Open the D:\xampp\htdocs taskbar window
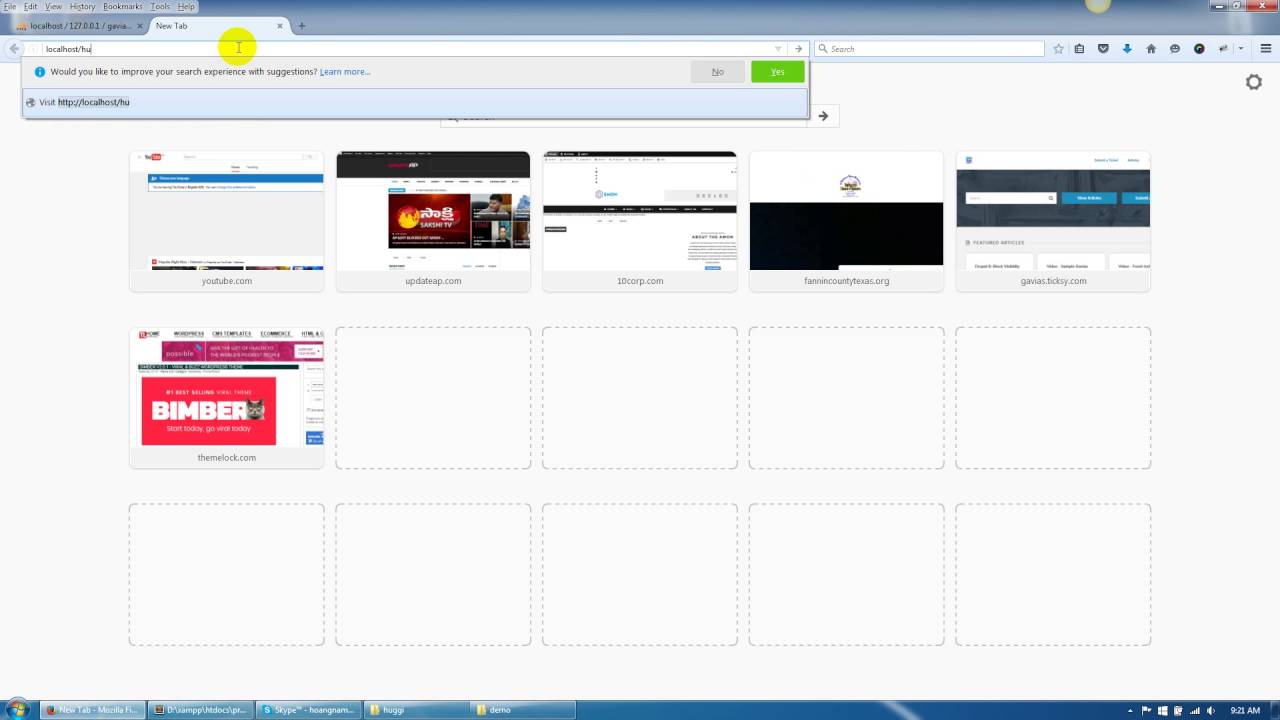This screenshot has width=1280, height=720. tap(199, 710)
